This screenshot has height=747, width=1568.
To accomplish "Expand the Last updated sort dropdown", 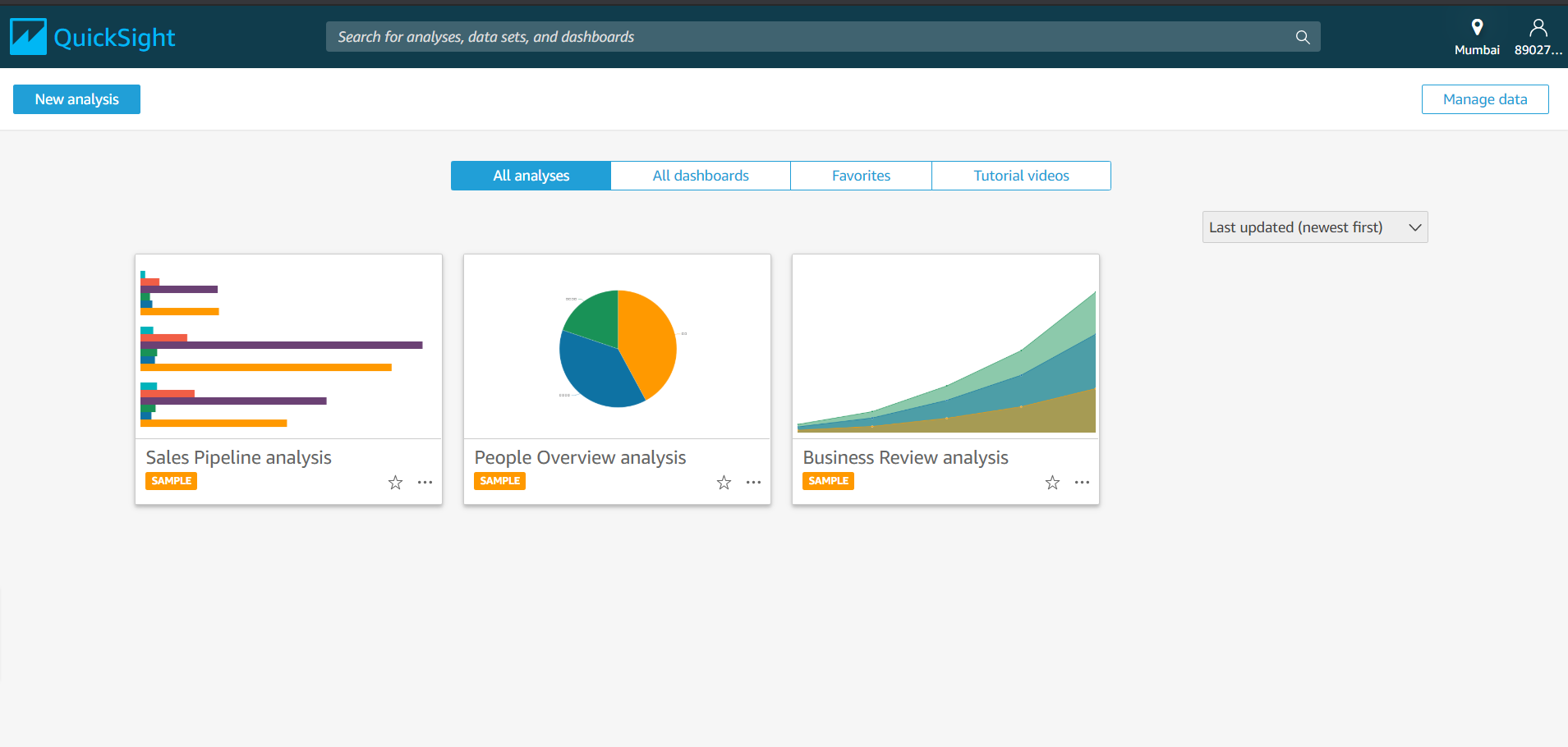I will pos(1314,227).
